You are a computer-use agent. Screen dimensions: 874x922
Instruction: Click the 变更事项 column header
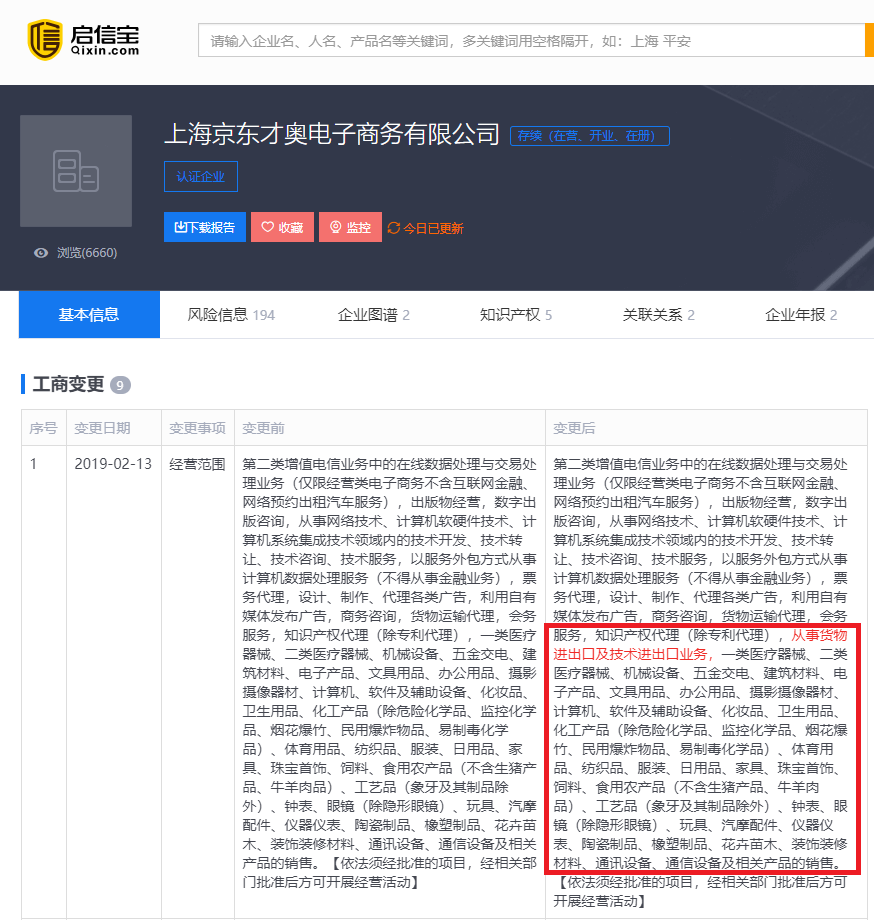pyautogui.click(x=197, y=428)
